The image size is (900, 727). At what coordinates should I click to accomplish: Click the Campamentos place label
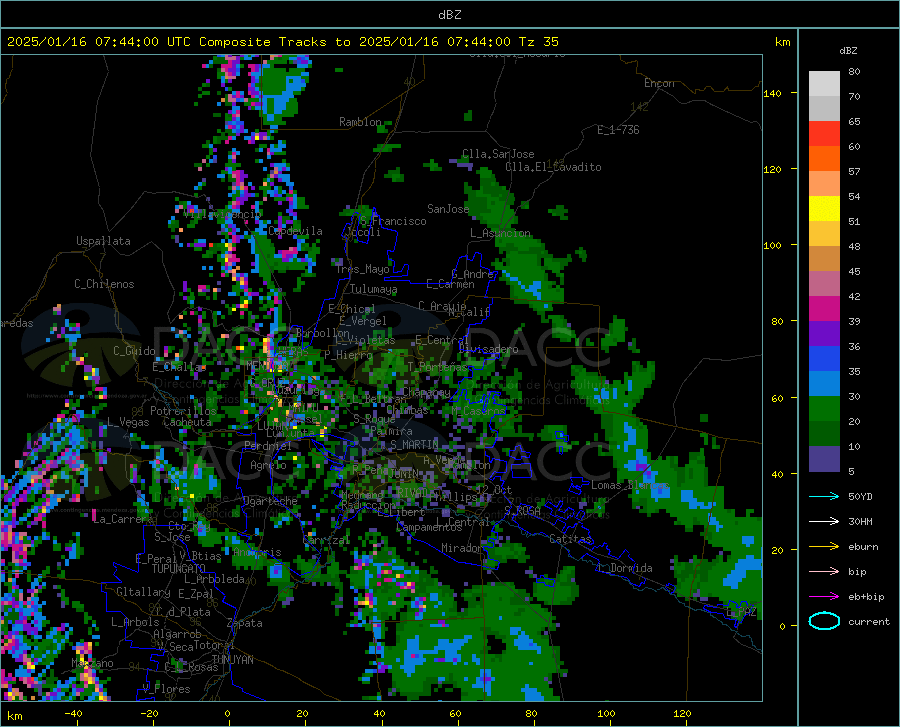tap(429, 527)
